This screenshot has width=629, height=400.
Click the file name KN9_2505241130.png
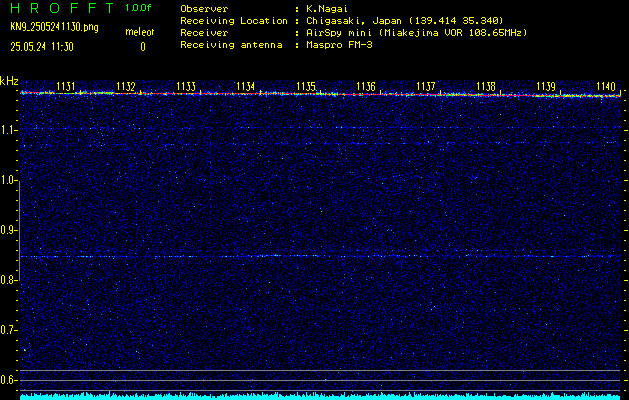(54, 27)
